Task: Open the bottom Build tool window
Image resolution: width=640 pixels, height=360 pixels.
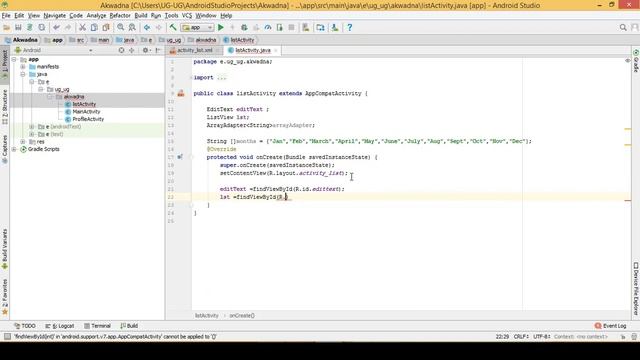Action: point(129,326)
